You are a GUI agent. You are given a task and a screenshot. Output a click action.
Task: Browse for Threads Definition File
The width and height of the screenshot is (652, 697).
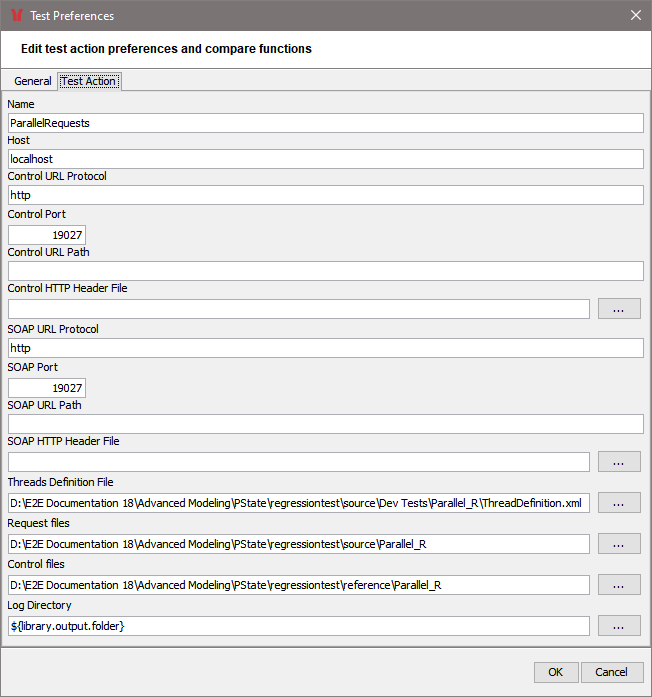click(619, 503)
